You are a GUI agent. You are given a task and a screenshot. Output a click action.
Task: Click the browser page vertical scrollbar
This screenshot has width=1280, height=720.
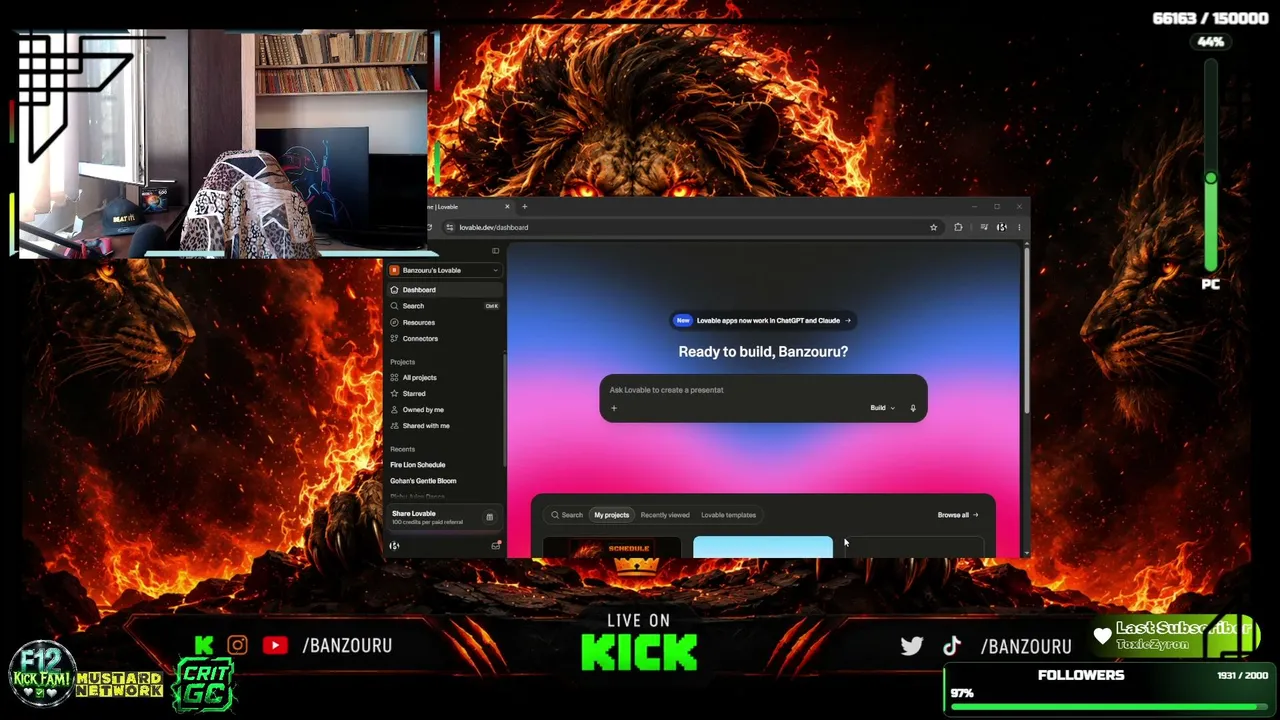pyautogui.click(x=1026, y=330)
